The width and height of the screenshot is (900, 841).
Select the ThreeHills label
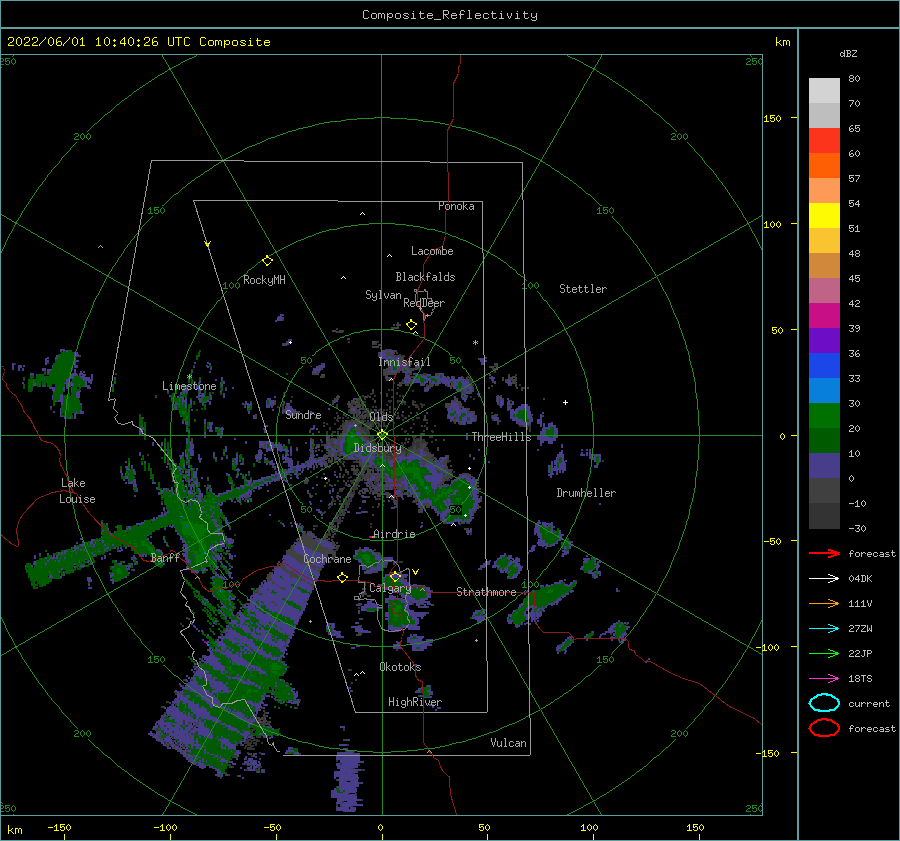tap(502, 437)
